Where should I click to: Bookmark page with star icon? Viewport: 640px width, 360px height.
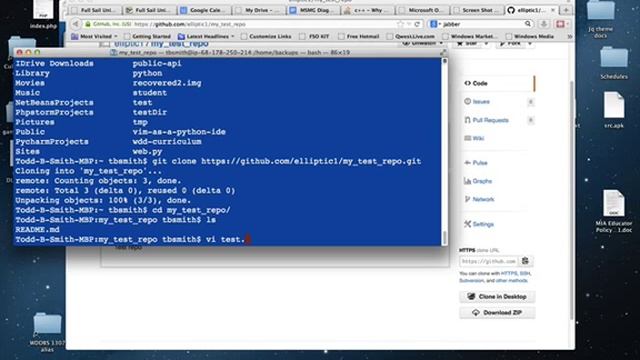point(401,24)
